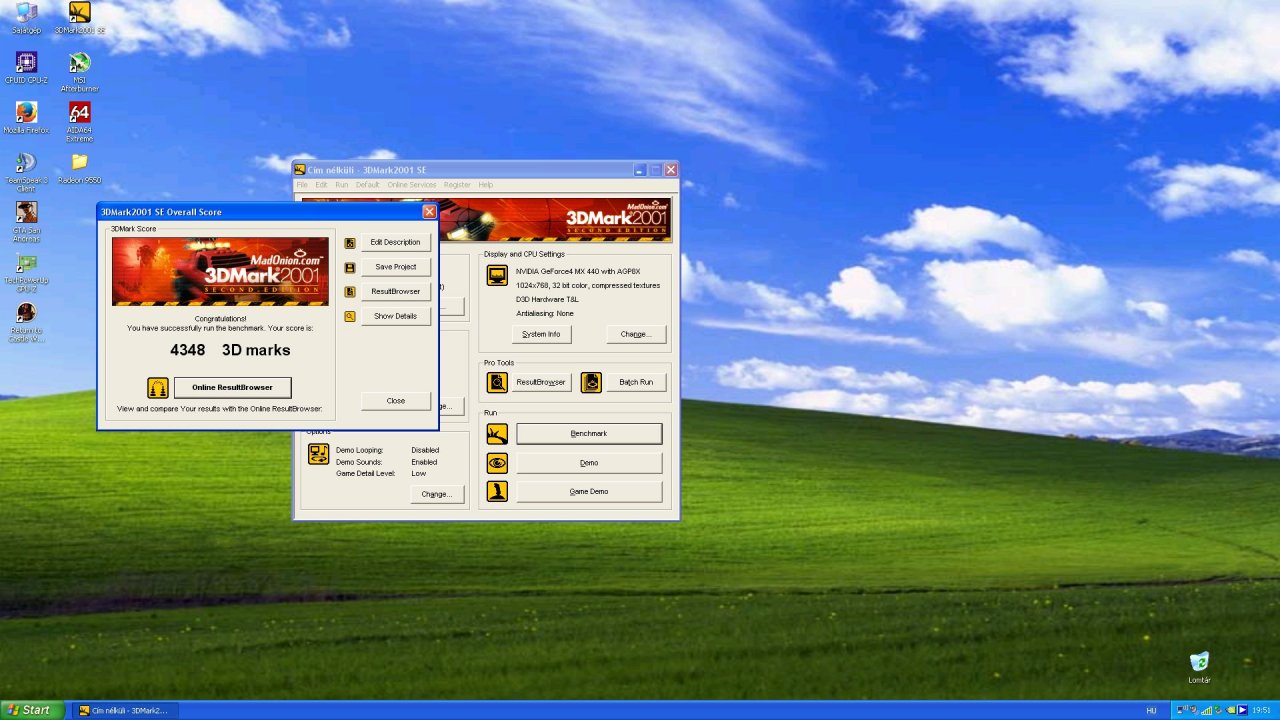Click the Online ResultBrowser yellow icon

point(158,388)
